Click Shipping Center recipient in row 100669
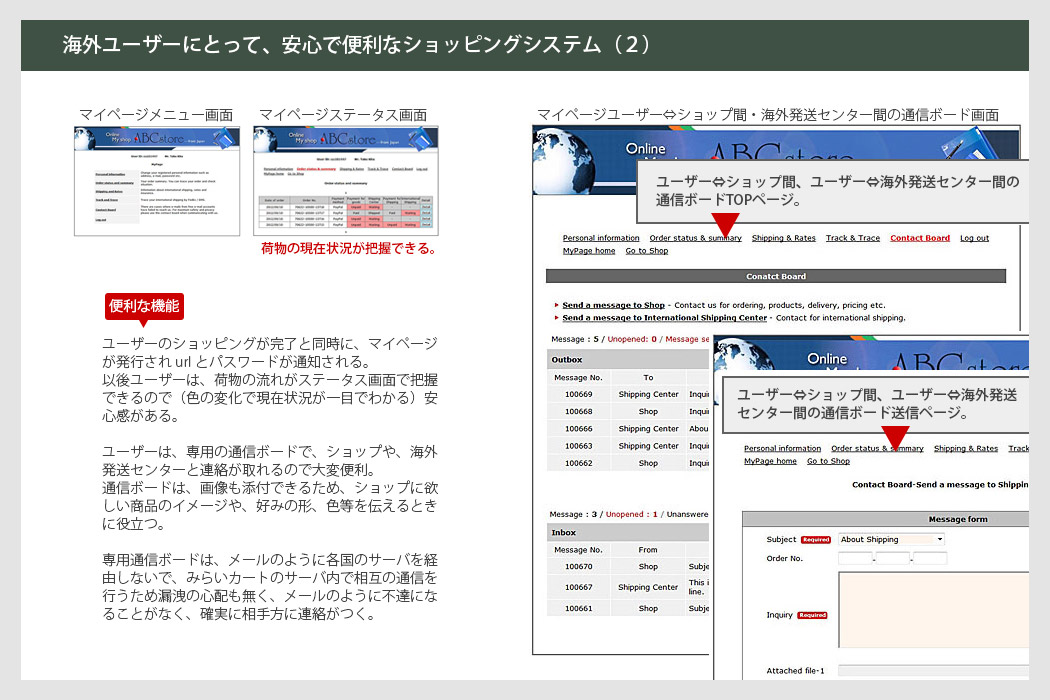 (648, 395)
